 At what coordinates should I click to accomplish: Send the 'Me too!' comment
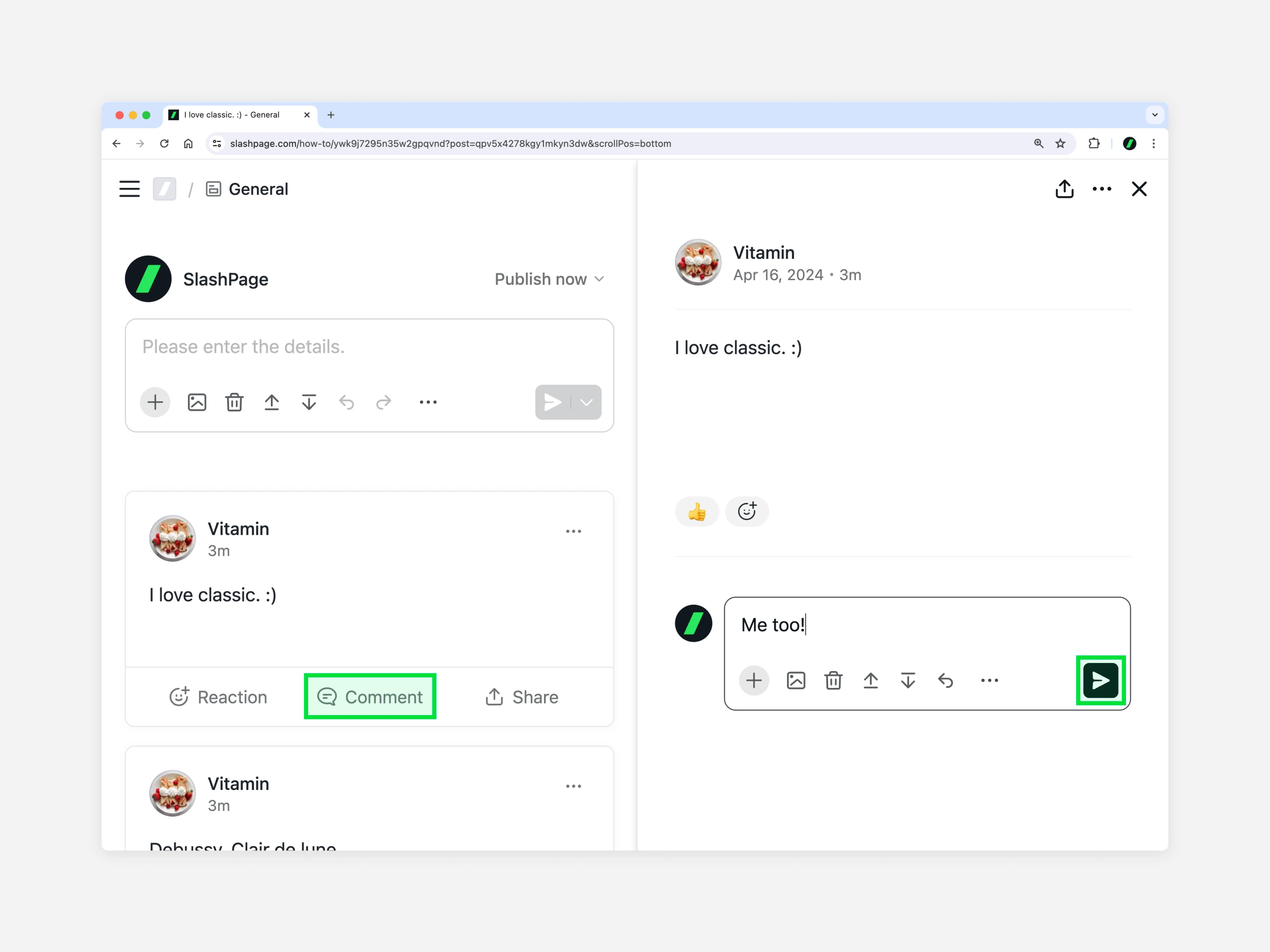click(x=1101, y=680)
